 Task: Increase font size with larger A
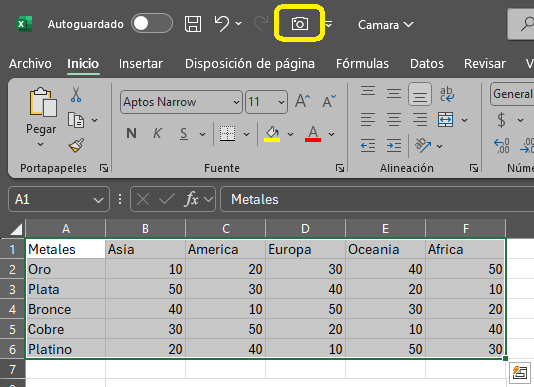click(302, 101)
